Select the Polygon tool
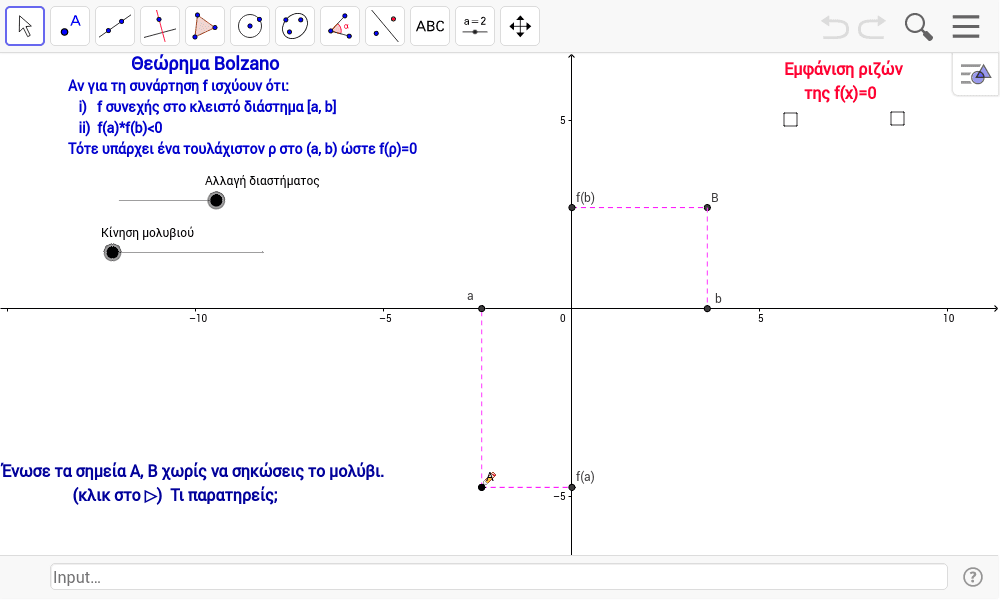Viewport: 1000px width, 600px height. pos(205,26)
